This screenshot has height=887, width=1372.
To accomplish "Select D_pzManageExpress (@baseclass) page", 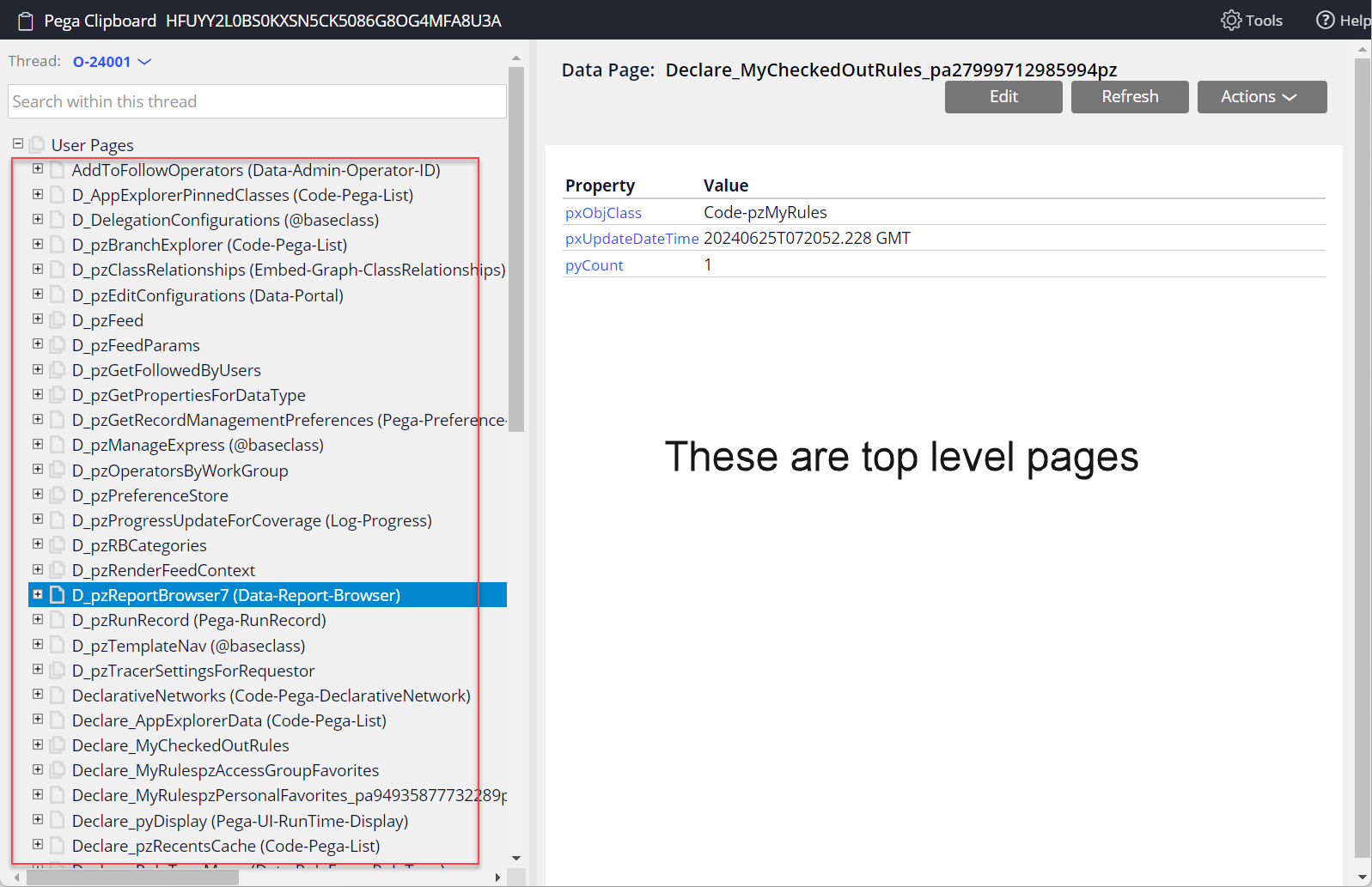I will click(x=198, y=445).
